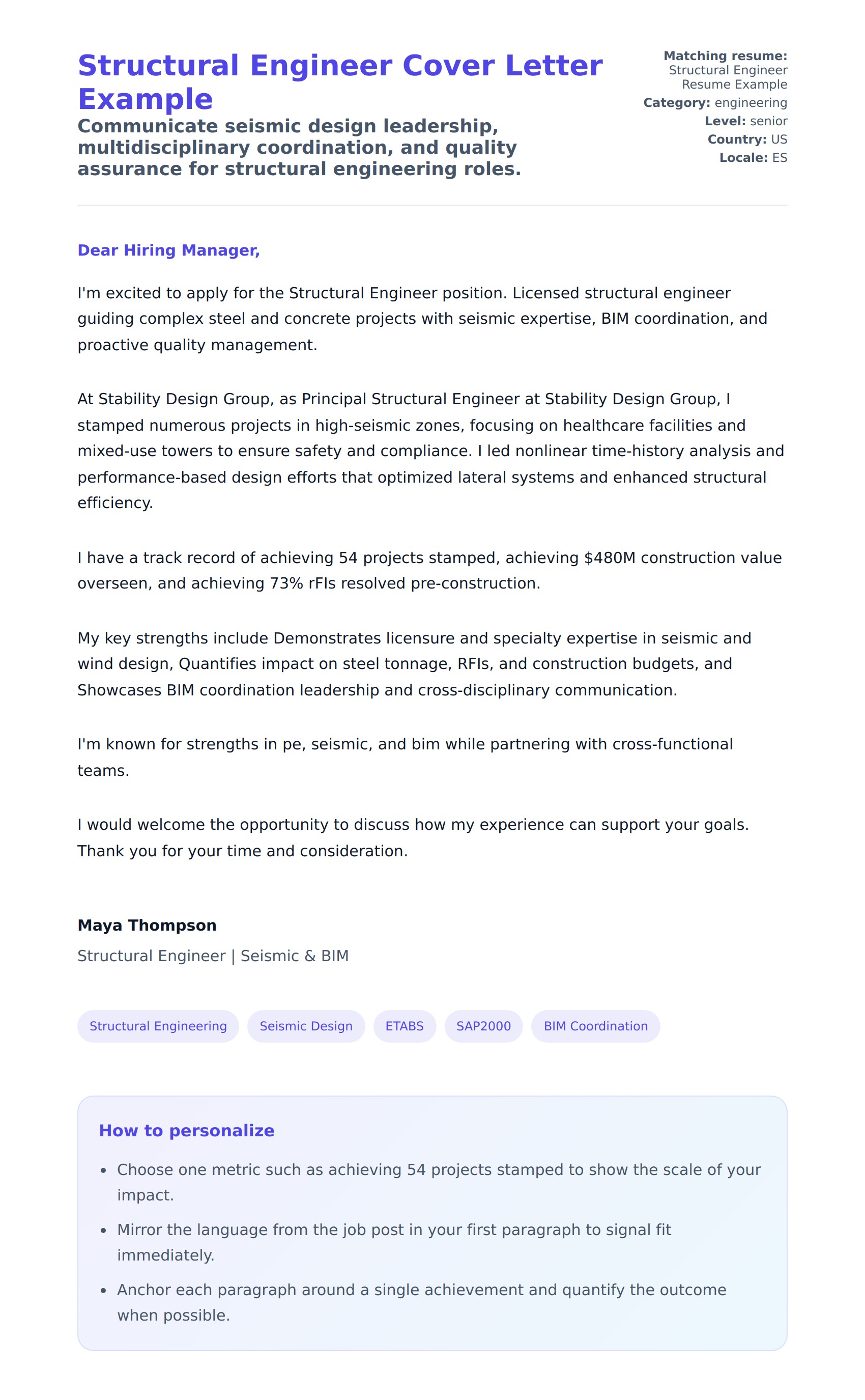Click the How to personalize heading

click(x=187, y=1130)
